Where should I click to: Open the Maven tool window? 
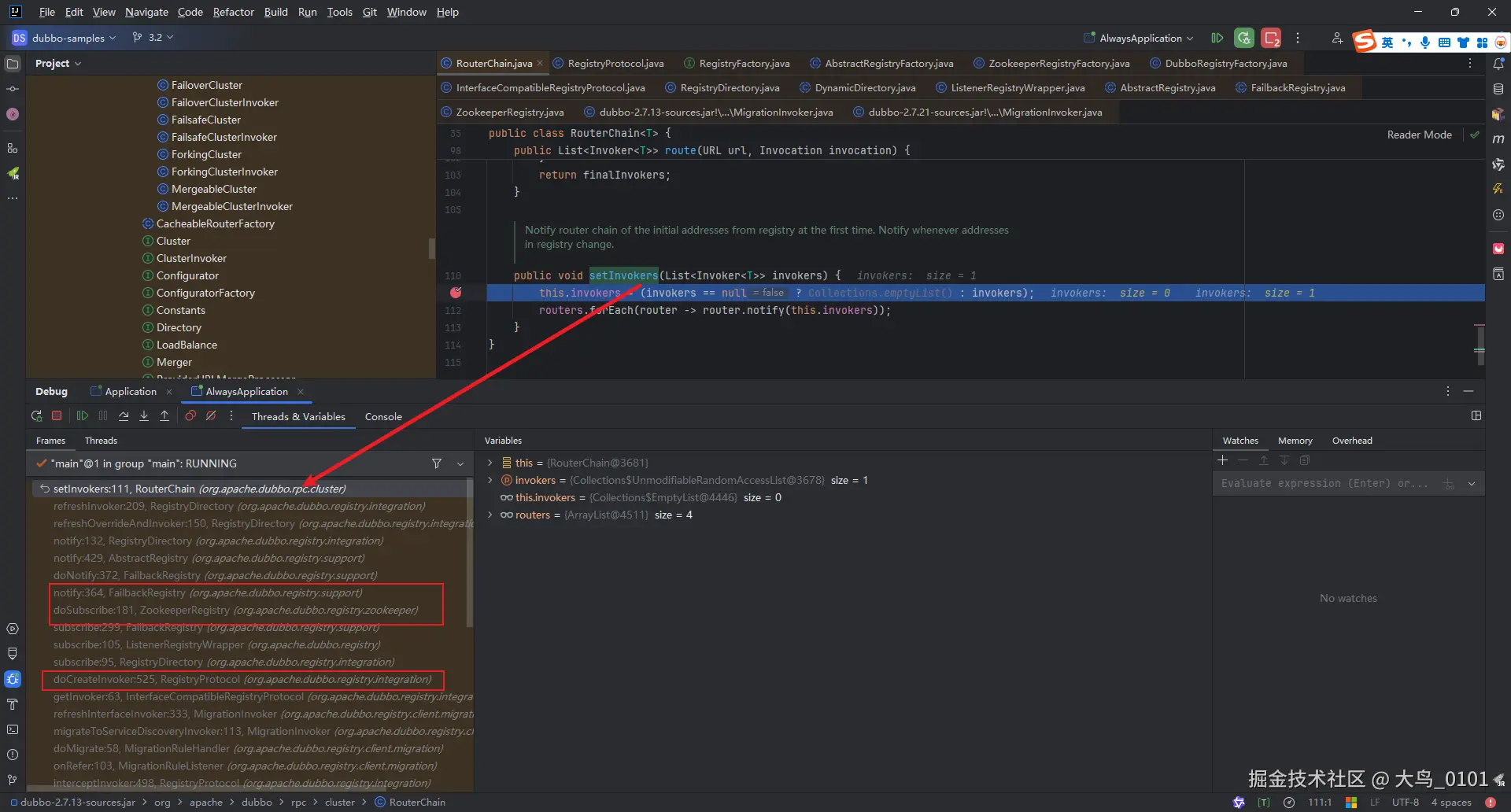[1498, 139]
